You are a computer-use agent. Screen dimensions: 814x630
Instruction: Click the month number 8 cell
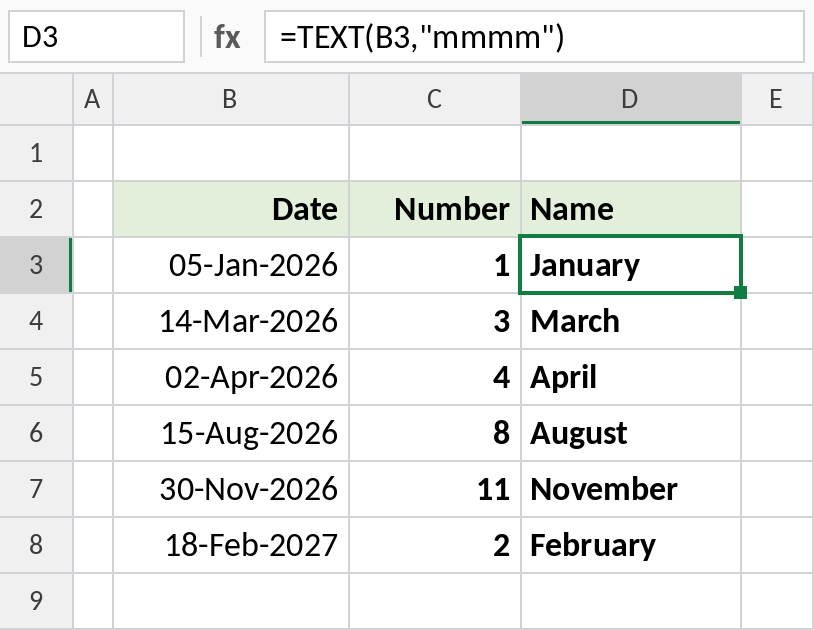tap(435, 433)
